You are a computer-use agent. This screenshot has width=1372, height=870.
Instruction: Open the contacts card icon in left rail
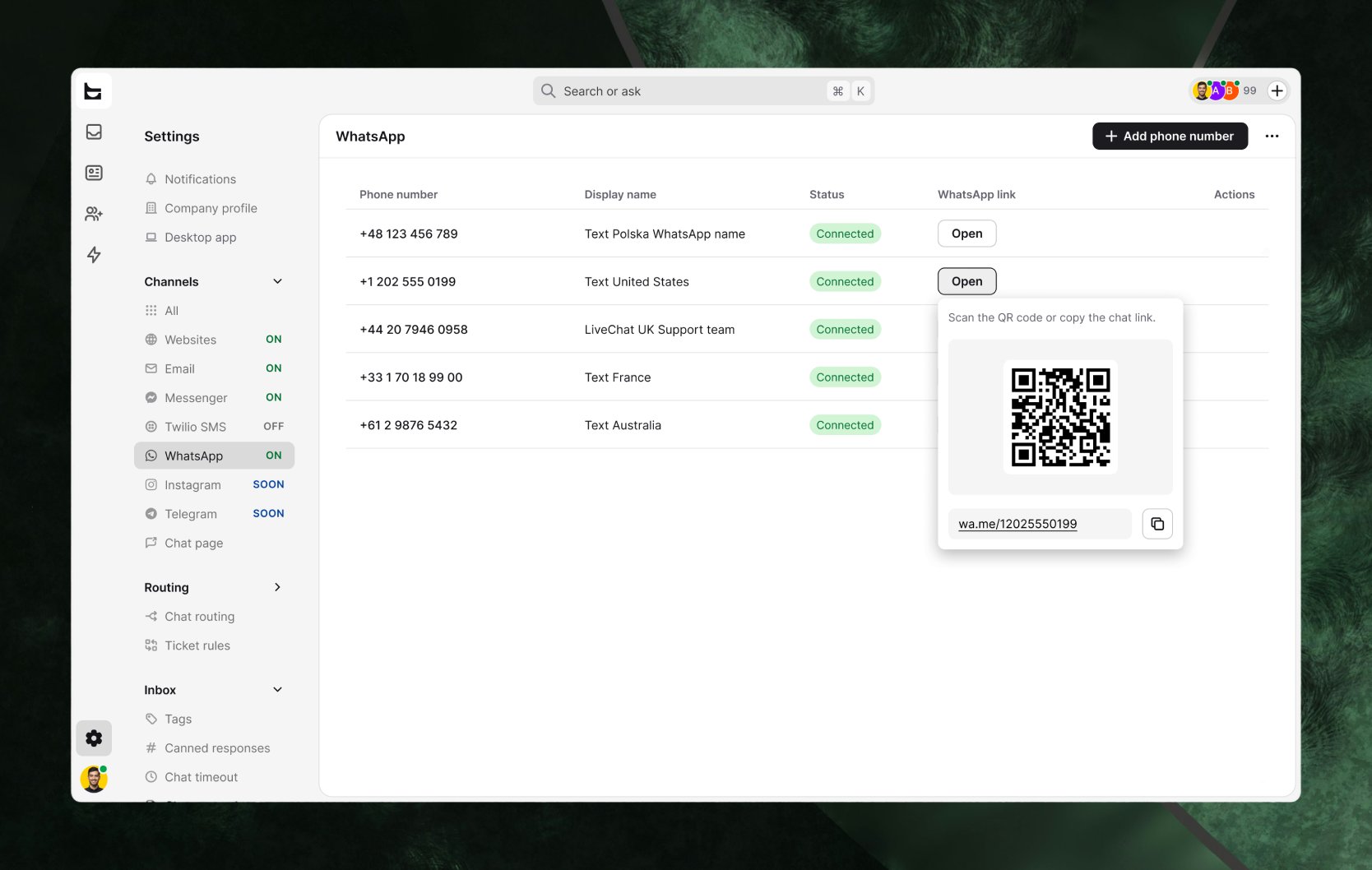94,173
